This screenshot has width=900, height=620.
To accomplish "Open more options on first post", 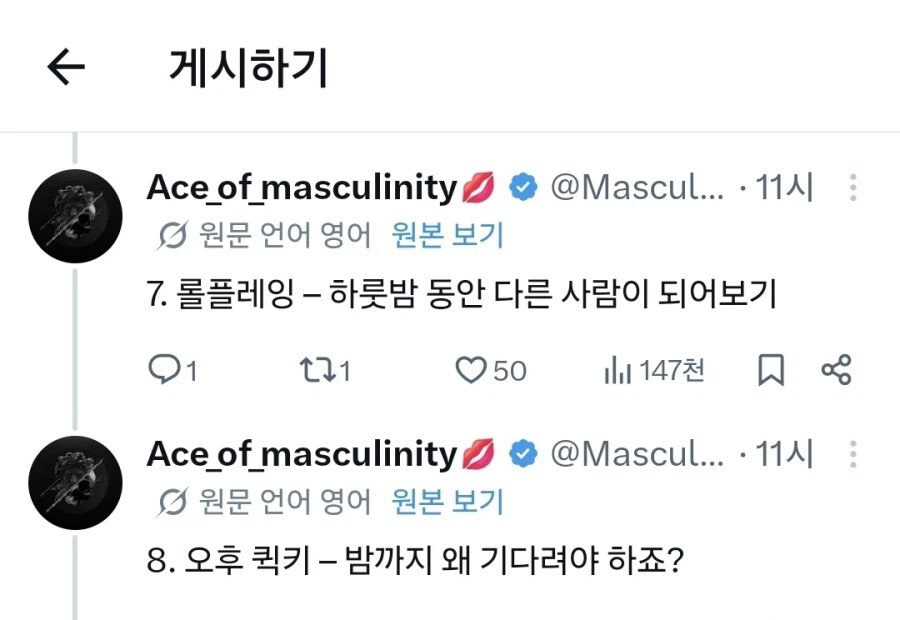I will tap(853, 188).
